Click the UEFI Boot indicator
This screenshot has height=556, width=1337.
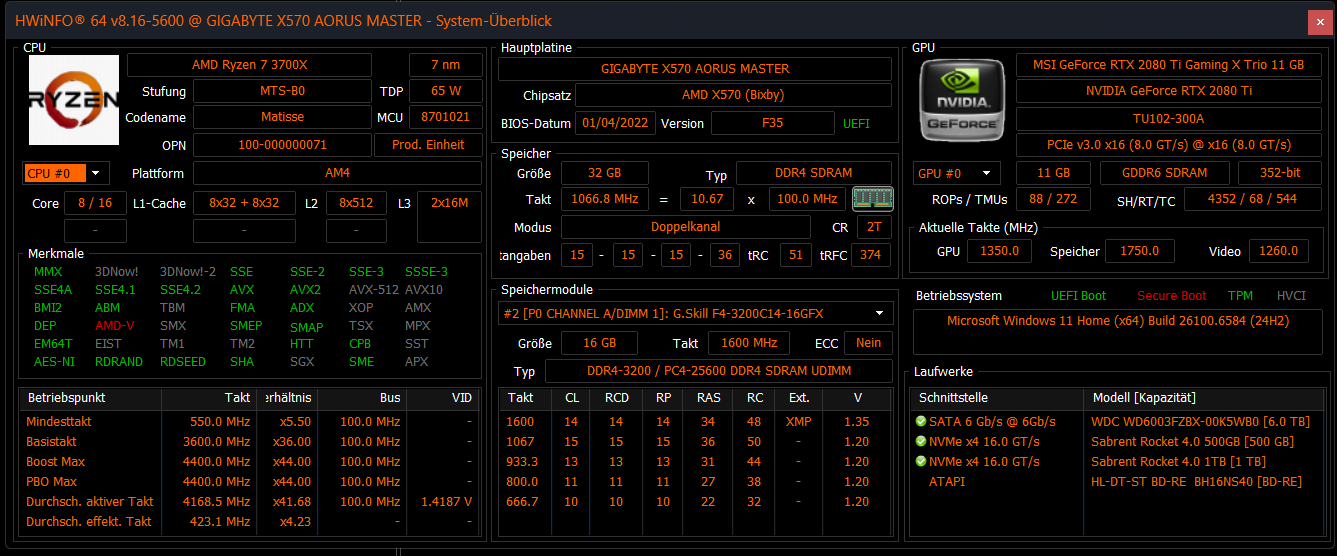[x=1078, y=295]
